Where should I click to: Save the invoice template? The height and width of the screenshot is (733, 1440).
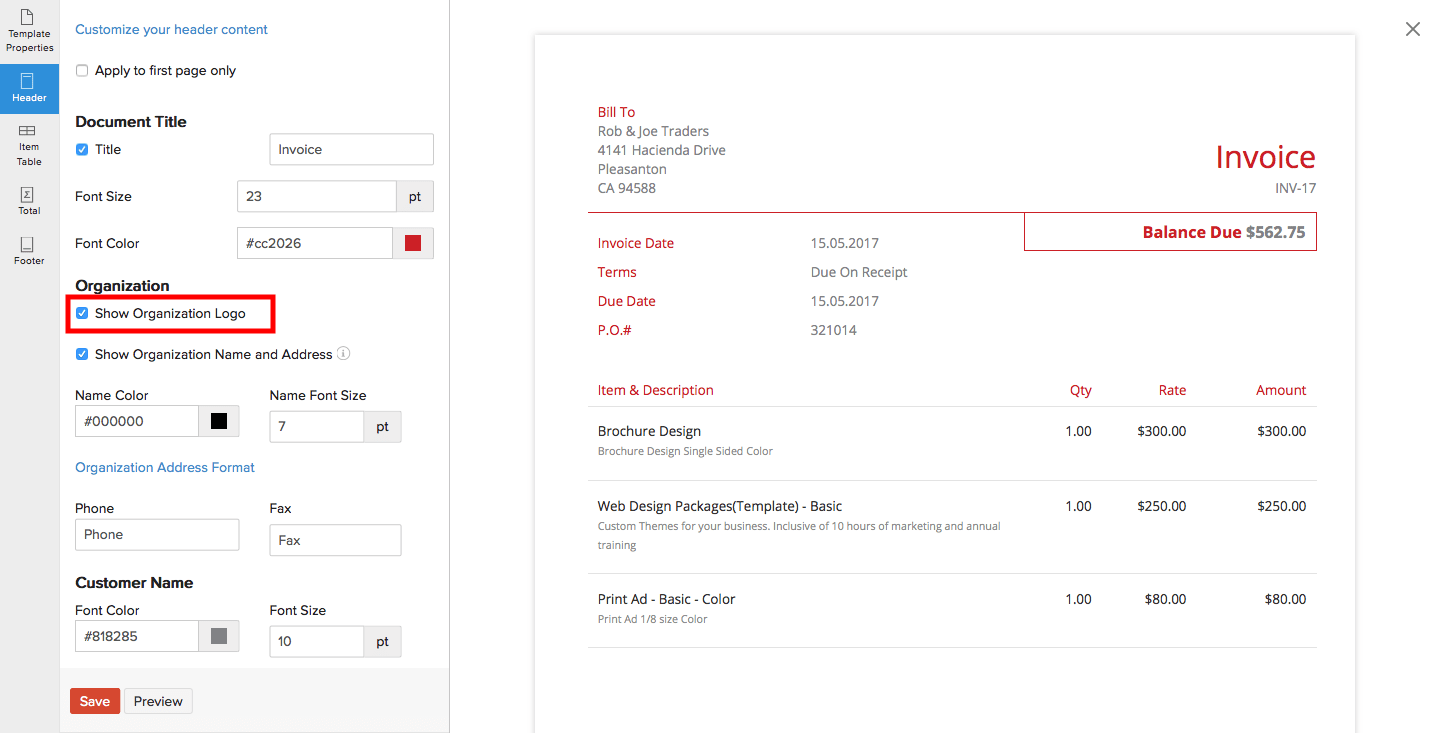tap(94, 701)
